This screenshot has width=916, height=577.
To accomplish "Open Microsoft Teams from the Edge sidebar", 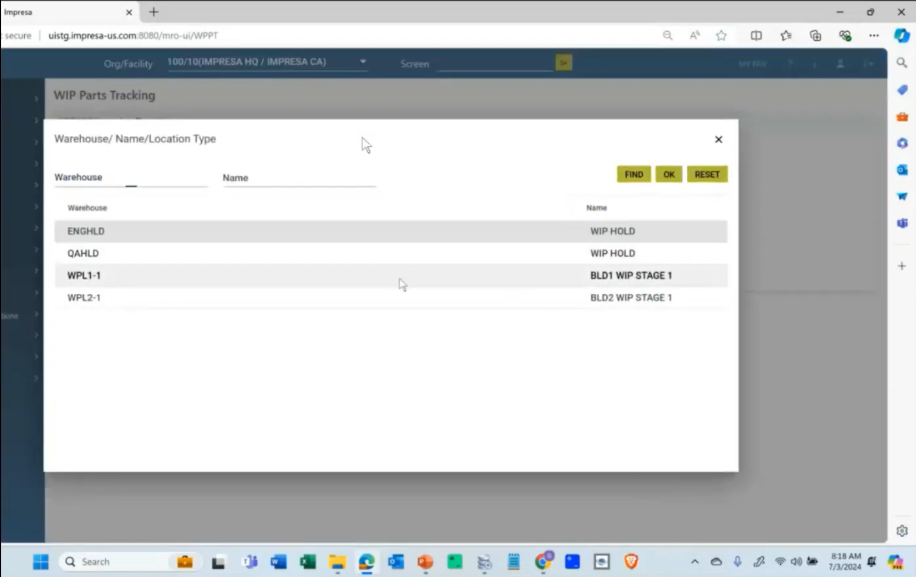I will click(901, 224).
